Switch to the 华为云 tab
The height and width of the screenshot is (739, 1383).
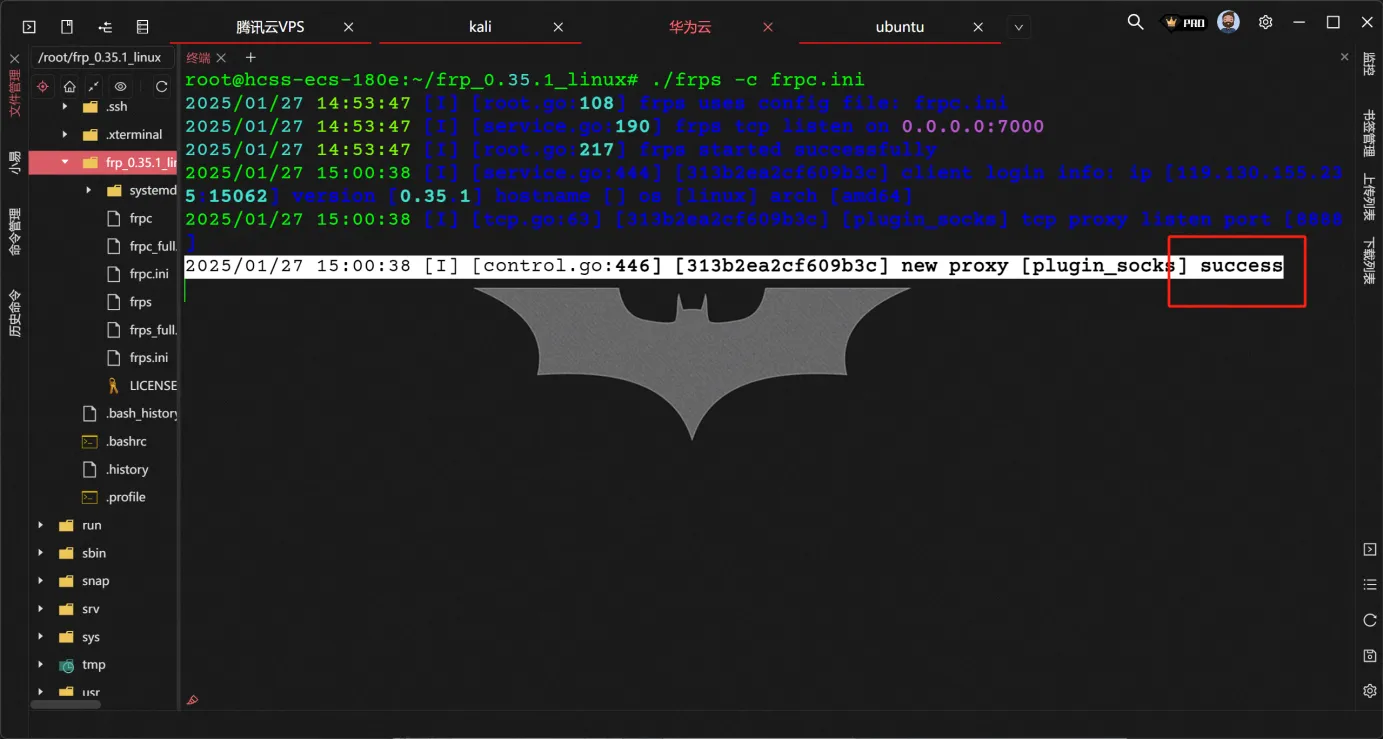(x=690, y=27)
